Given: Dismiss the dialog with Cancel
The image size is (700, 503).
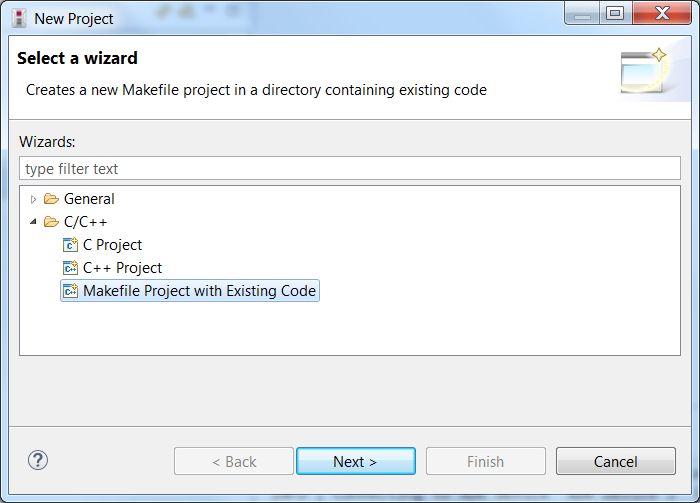Looking at the screenshot, I should [616, 461].
